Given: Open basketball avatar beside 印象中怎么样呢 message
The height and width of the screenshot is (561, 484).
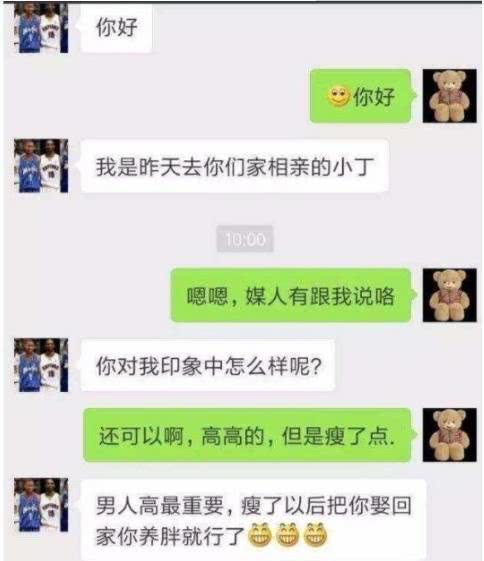Looking at the screenshot, I should pos(41,365).
